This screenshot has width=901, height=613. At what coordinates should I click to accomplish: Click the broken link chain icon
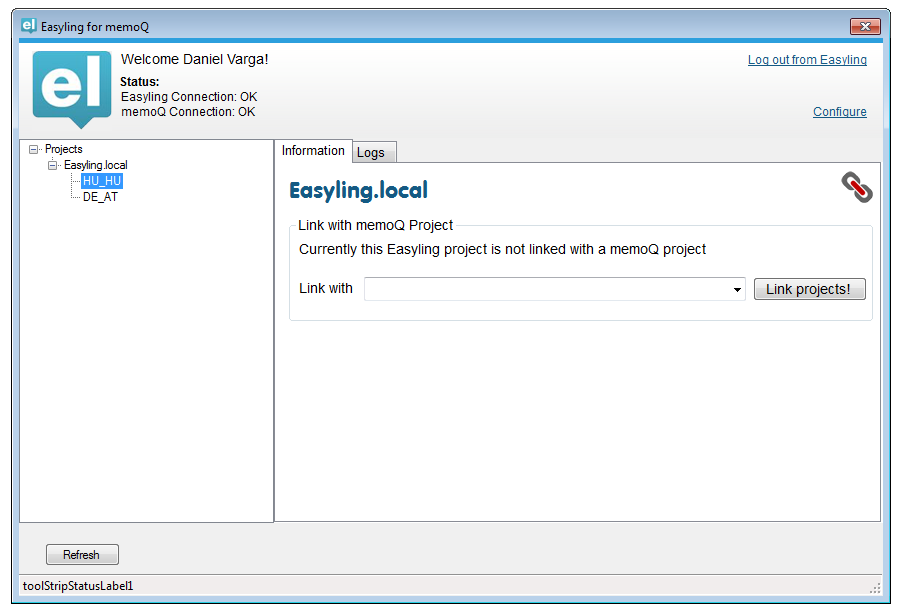(857, 187)
